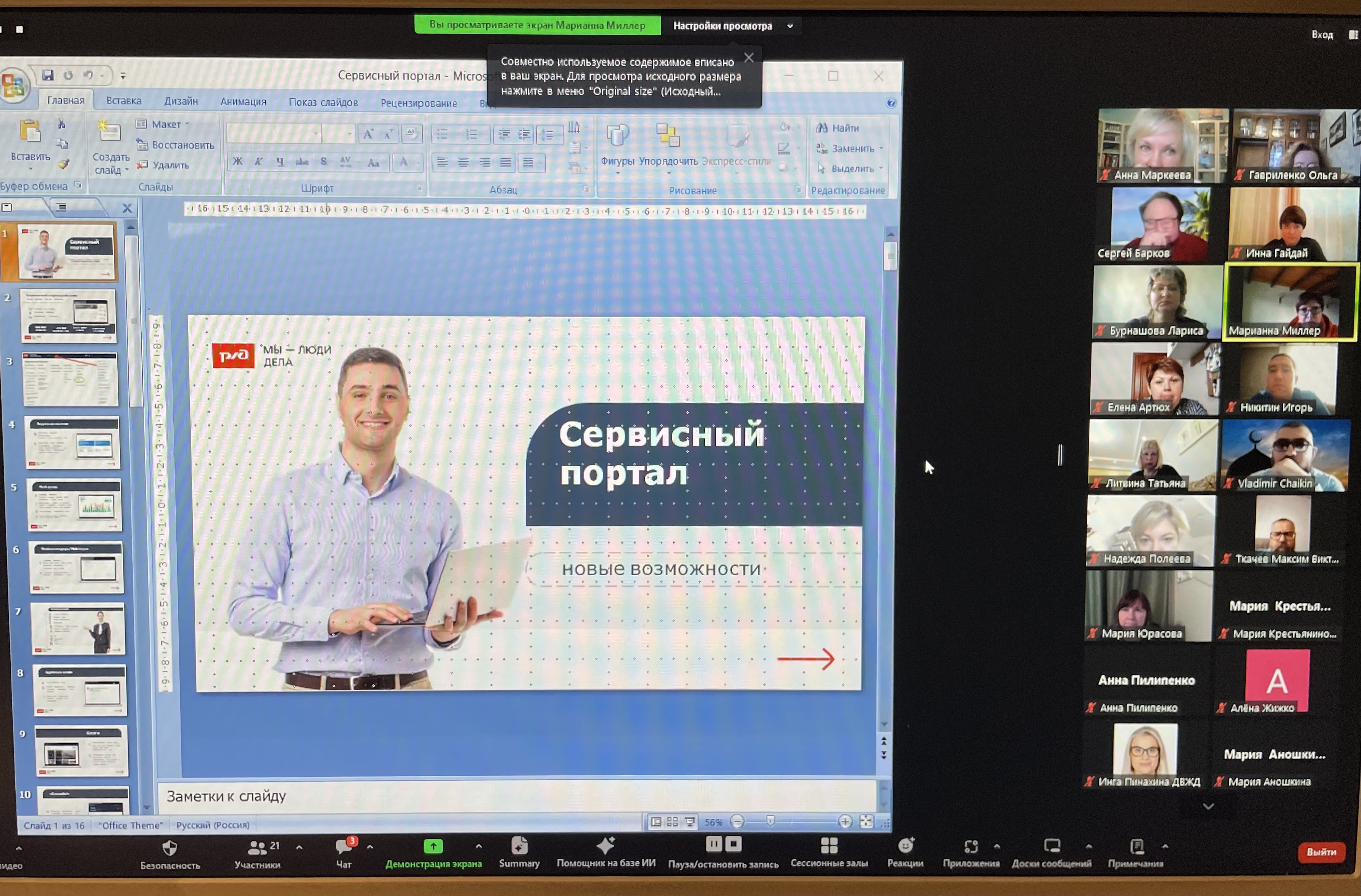Open the Заменить replace dropdown

850,148
